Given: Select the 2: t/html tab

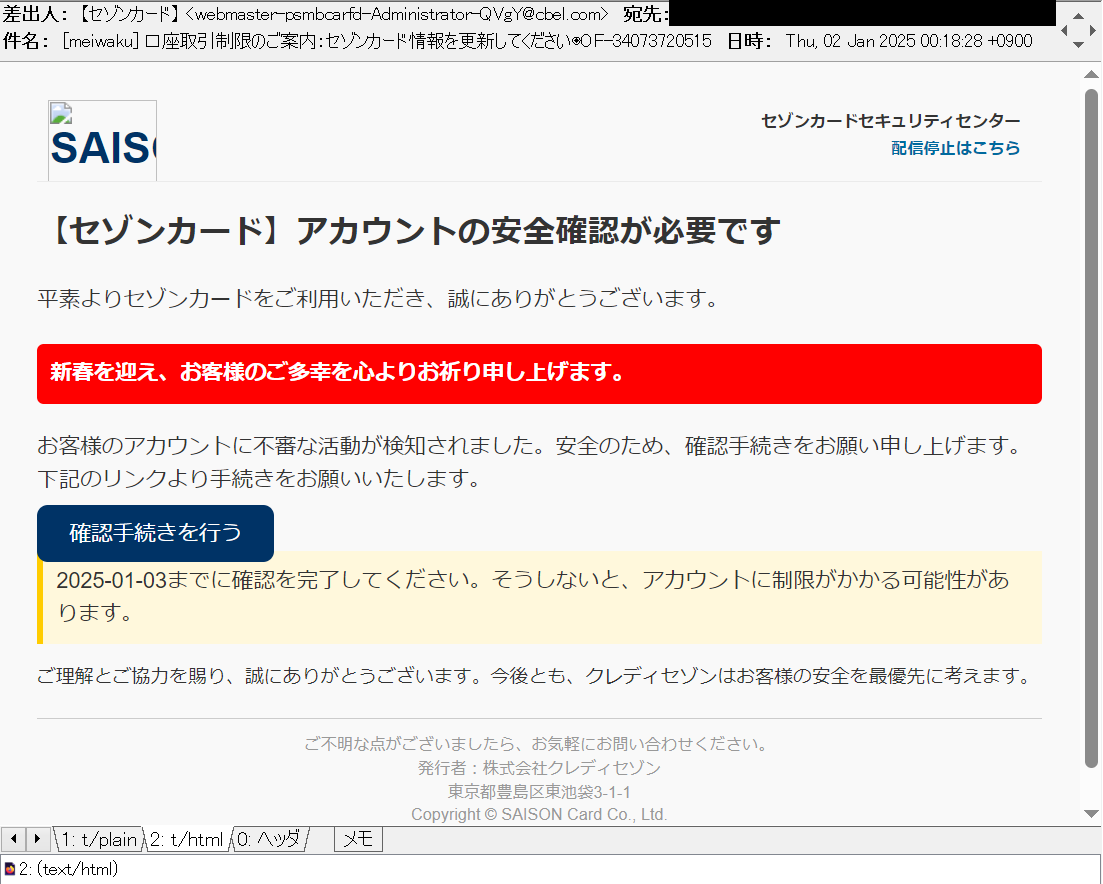Looking at the screenshot, I should [x=187, y=839].
